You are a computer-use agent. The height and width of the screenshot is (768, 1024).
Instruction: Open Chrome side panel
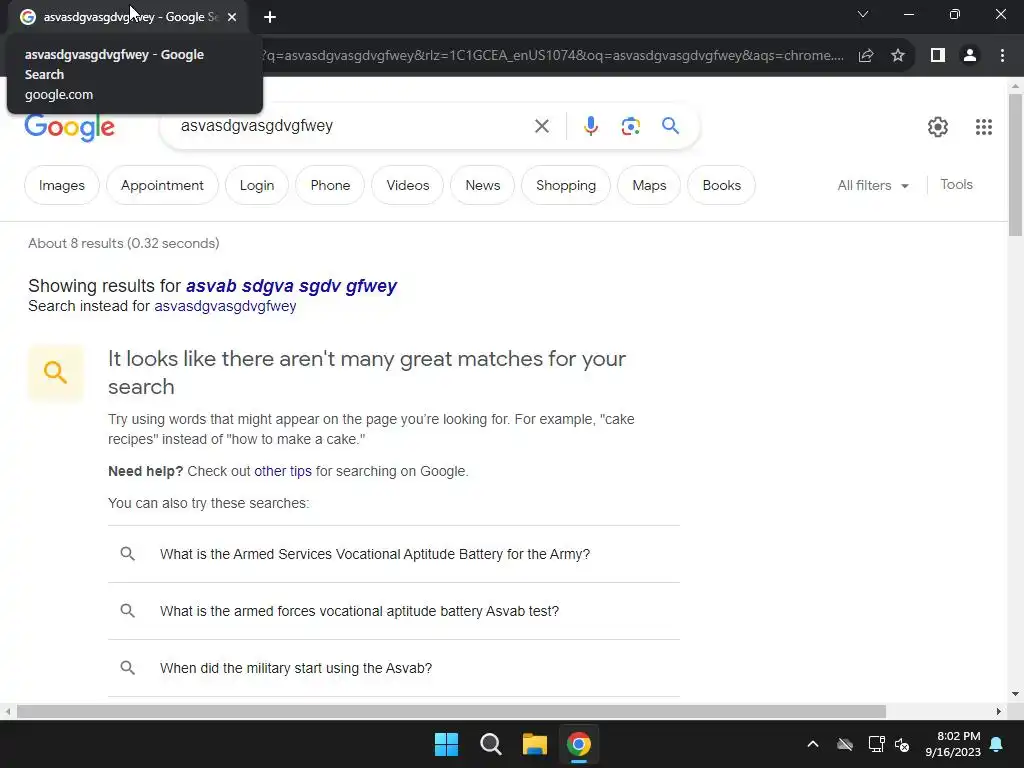(938, 56)
